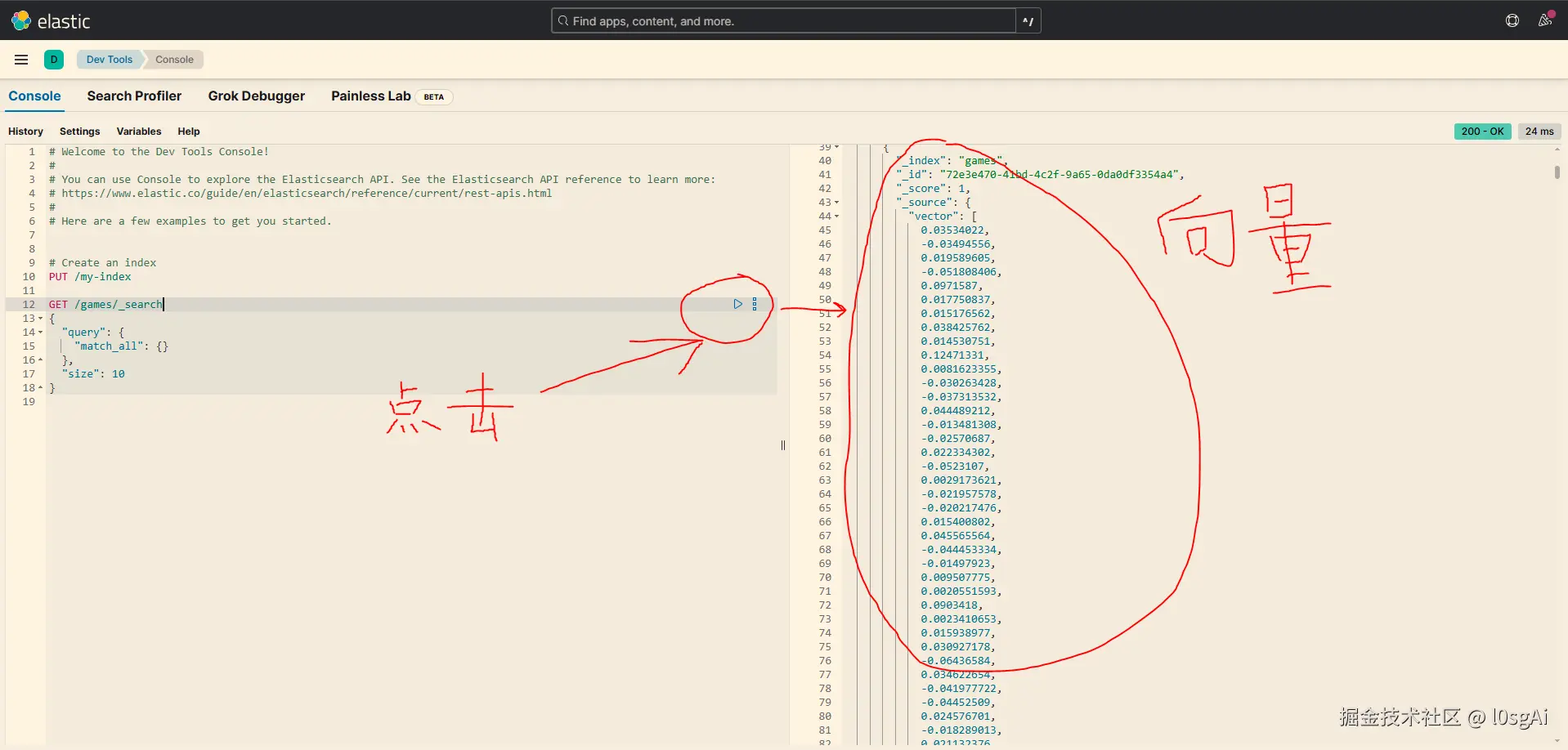Click the PUT /my-index line
1568x750 pixels.
(90, 277)
